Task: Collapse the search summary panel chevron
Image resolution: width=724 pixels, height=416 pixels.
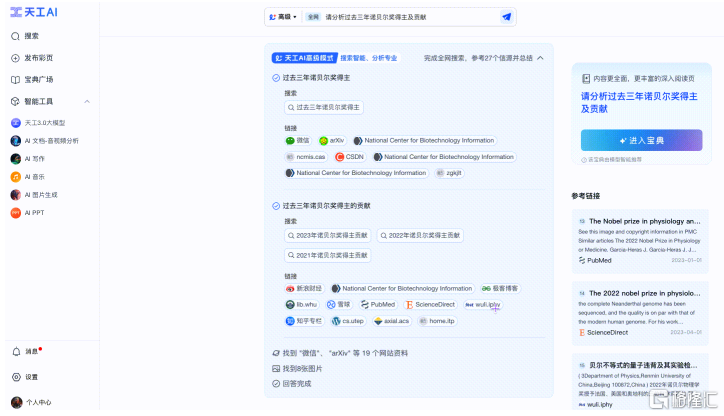Action: (x=540, y=58)
